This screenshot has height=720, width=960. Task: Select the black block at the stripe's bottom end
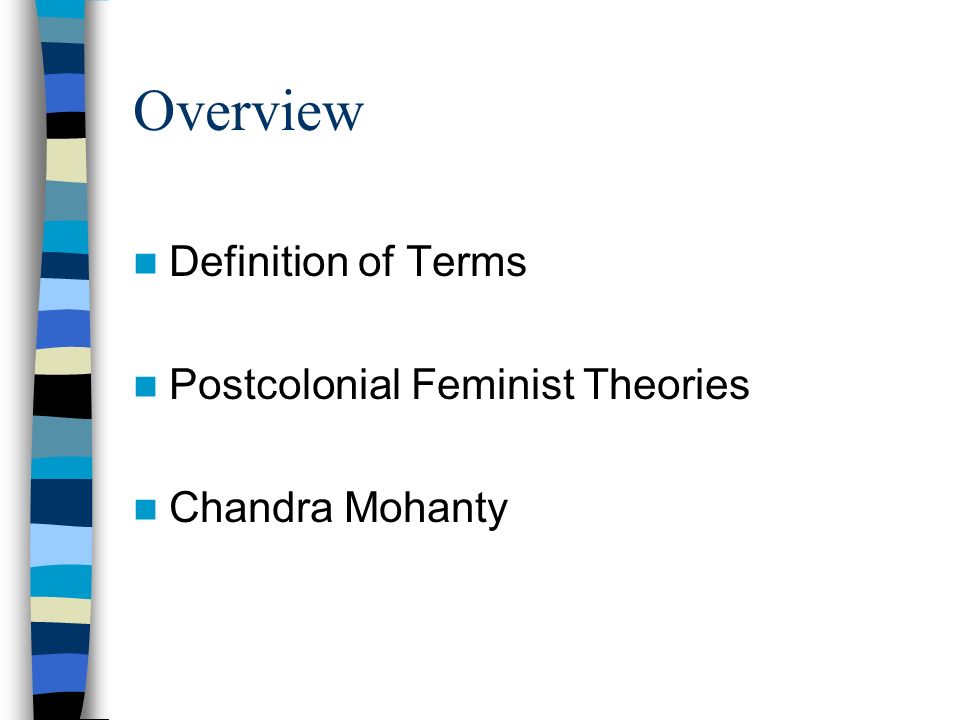click(58, 706)
